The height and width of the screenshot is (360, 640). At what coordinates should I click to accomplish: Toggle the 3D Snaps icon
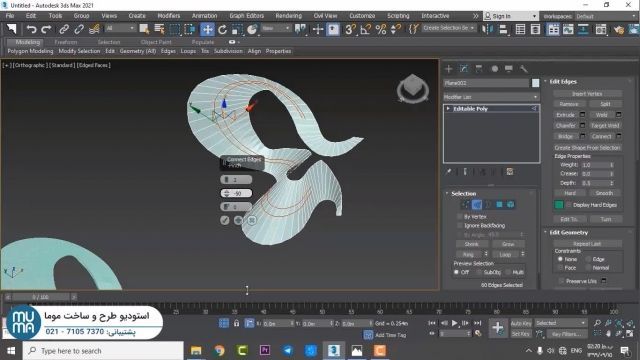click(350, 29)
